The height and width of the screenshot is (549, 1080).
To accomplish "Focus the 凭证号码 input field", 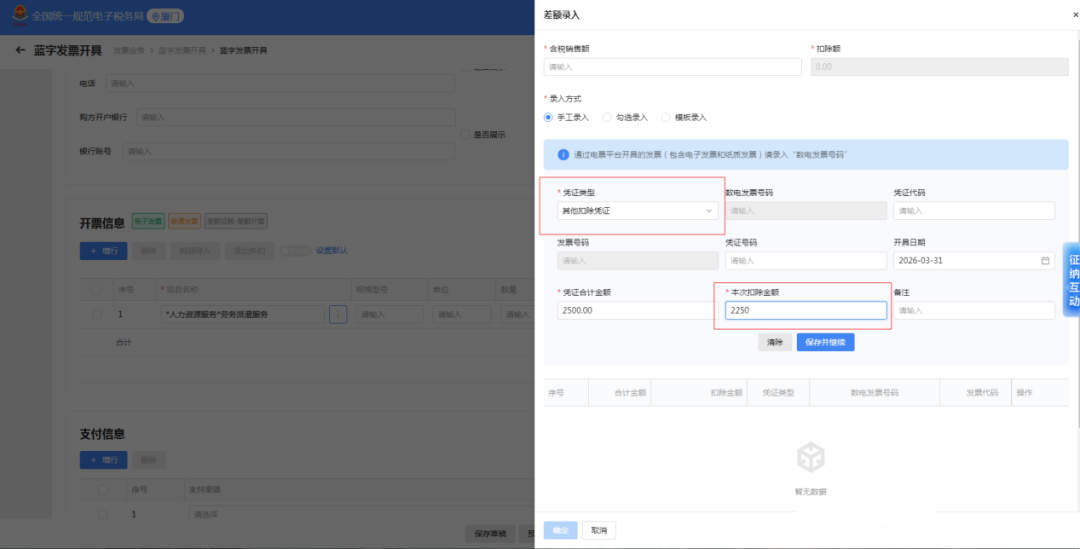I will pos(806,261).
